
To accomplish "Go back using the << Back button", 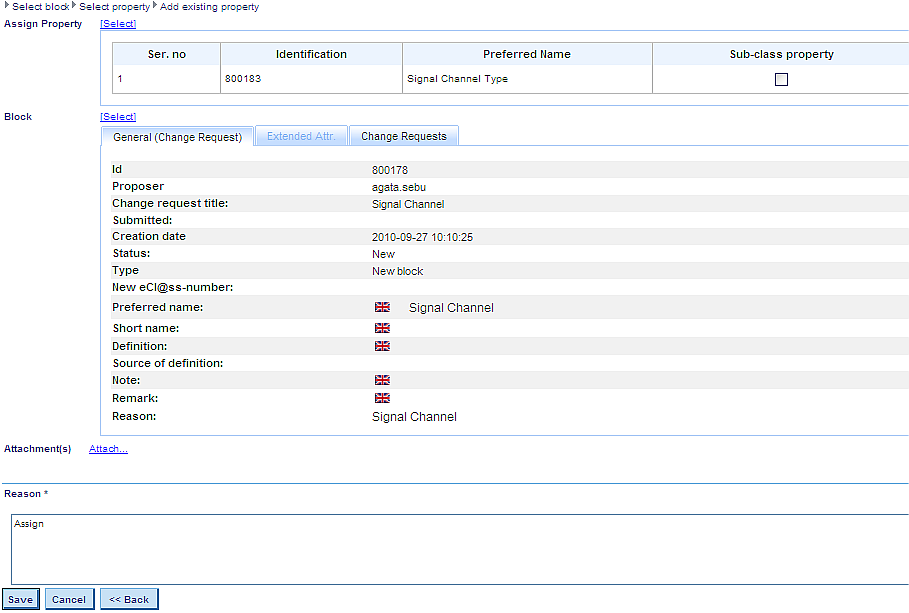I will pos(128,599).
